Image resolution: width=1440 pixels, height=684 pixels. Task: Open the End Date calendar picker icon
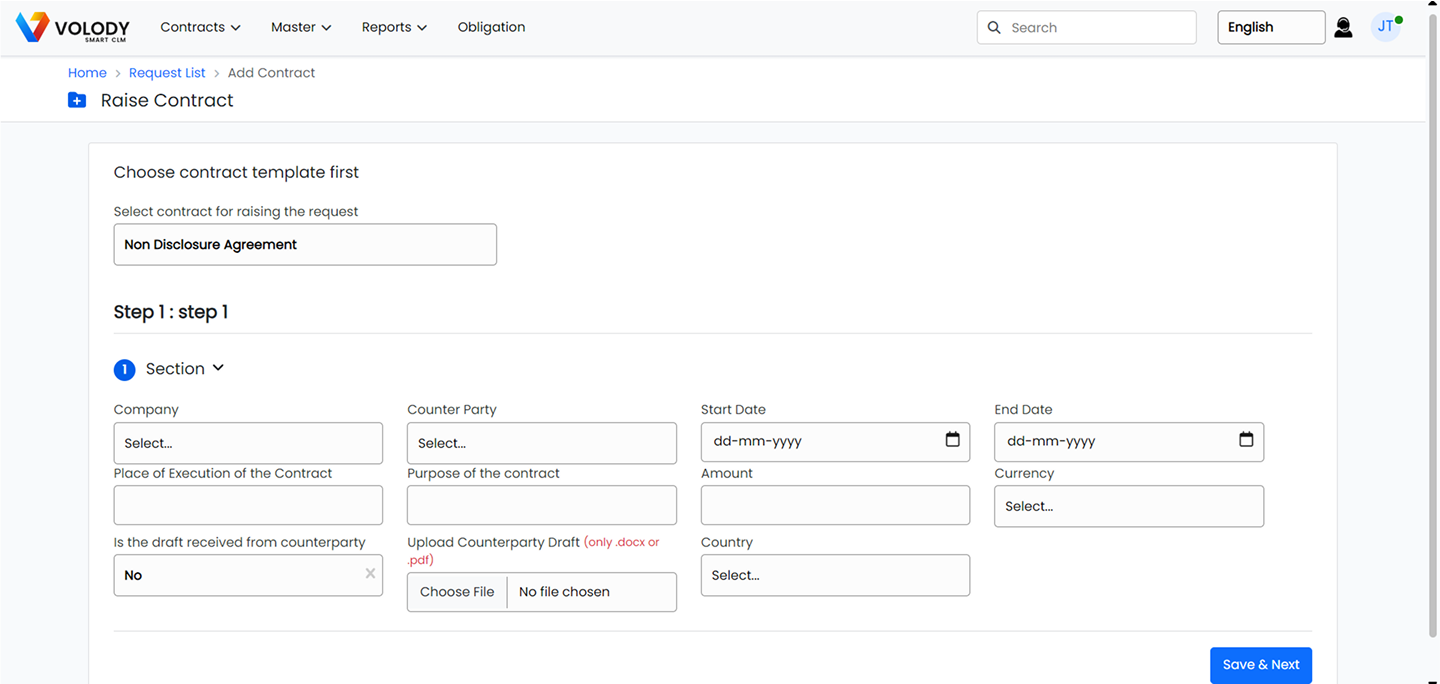pos(1246,440)
